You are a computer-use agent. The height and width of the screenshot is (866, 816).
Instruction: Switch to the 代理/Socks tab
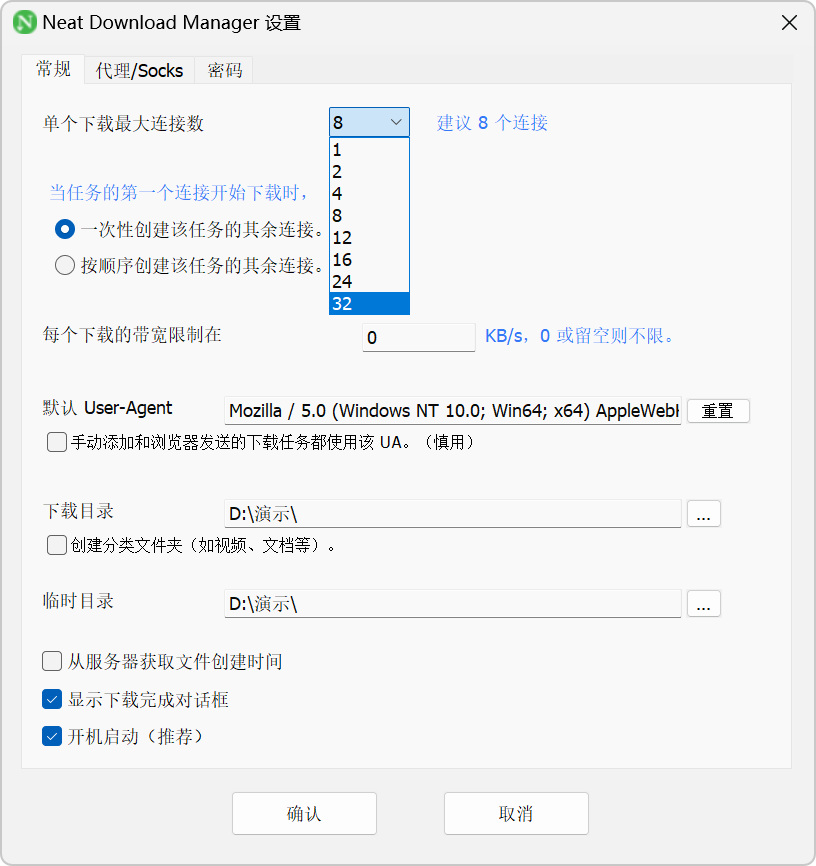(x=139, y=71)
